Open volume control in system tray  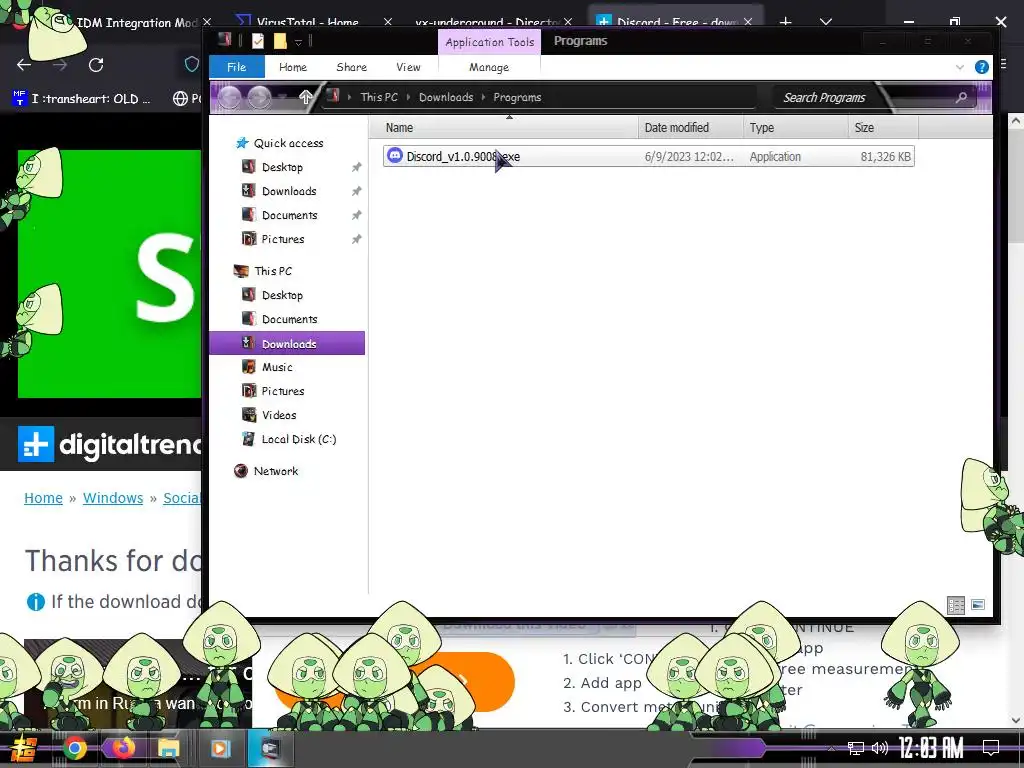click(880, 748)
